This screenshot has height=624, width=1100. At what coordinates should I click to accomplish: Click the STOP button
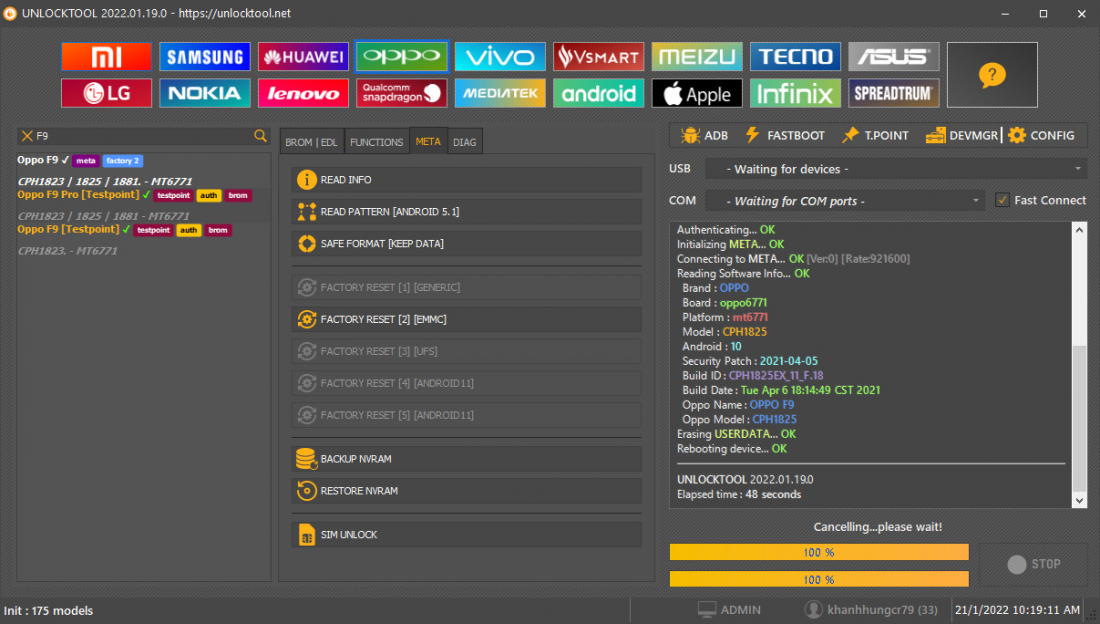[1033, 564]
